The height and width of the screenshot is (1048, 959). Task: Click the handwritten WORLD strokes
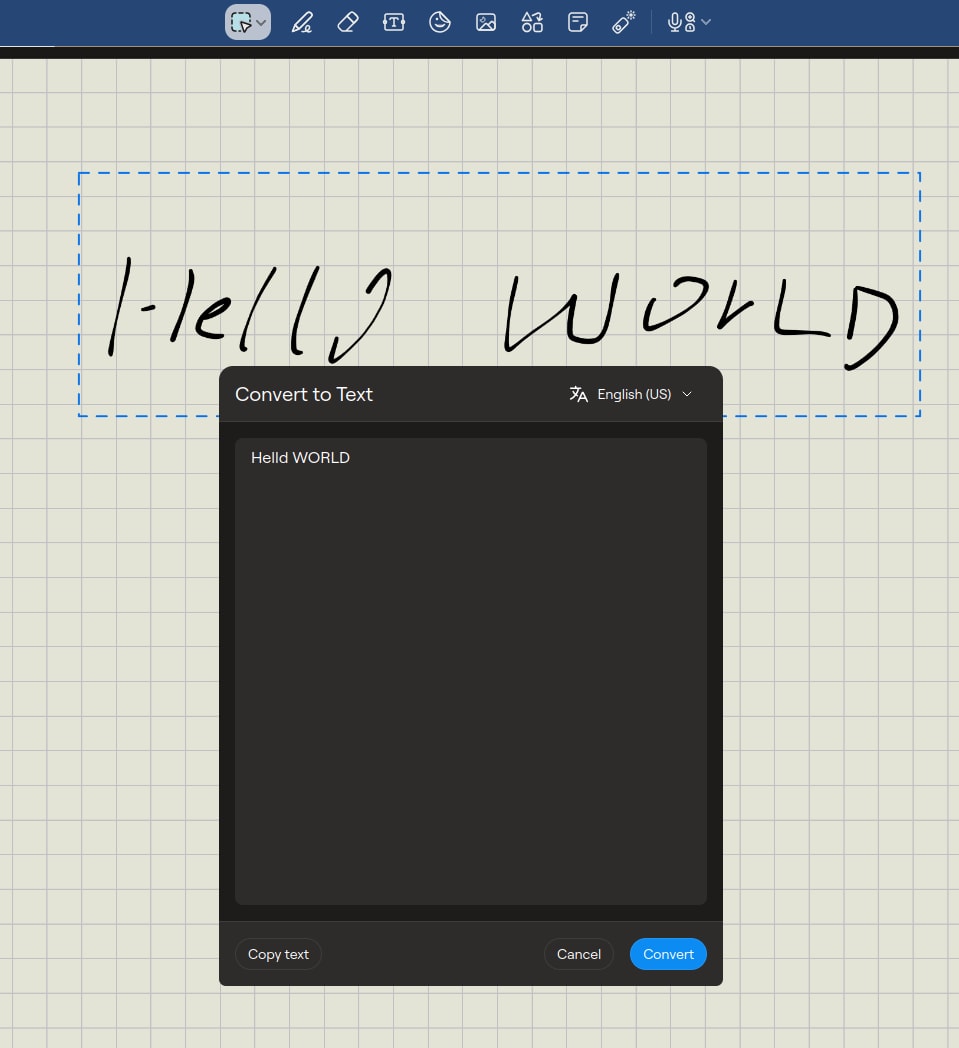tap(701, 321)
